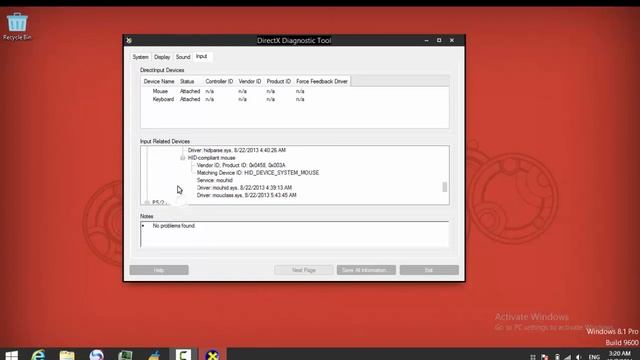Viewport: 640px width, 360px height.
Task: Collapse the HID-compliant mouse tree node
Action: (x=182, y=158)
